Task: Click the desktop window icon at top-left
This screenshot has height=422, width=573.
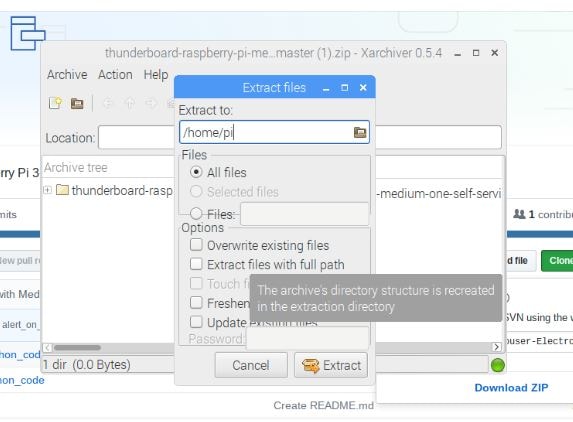Action: (28, 33)
